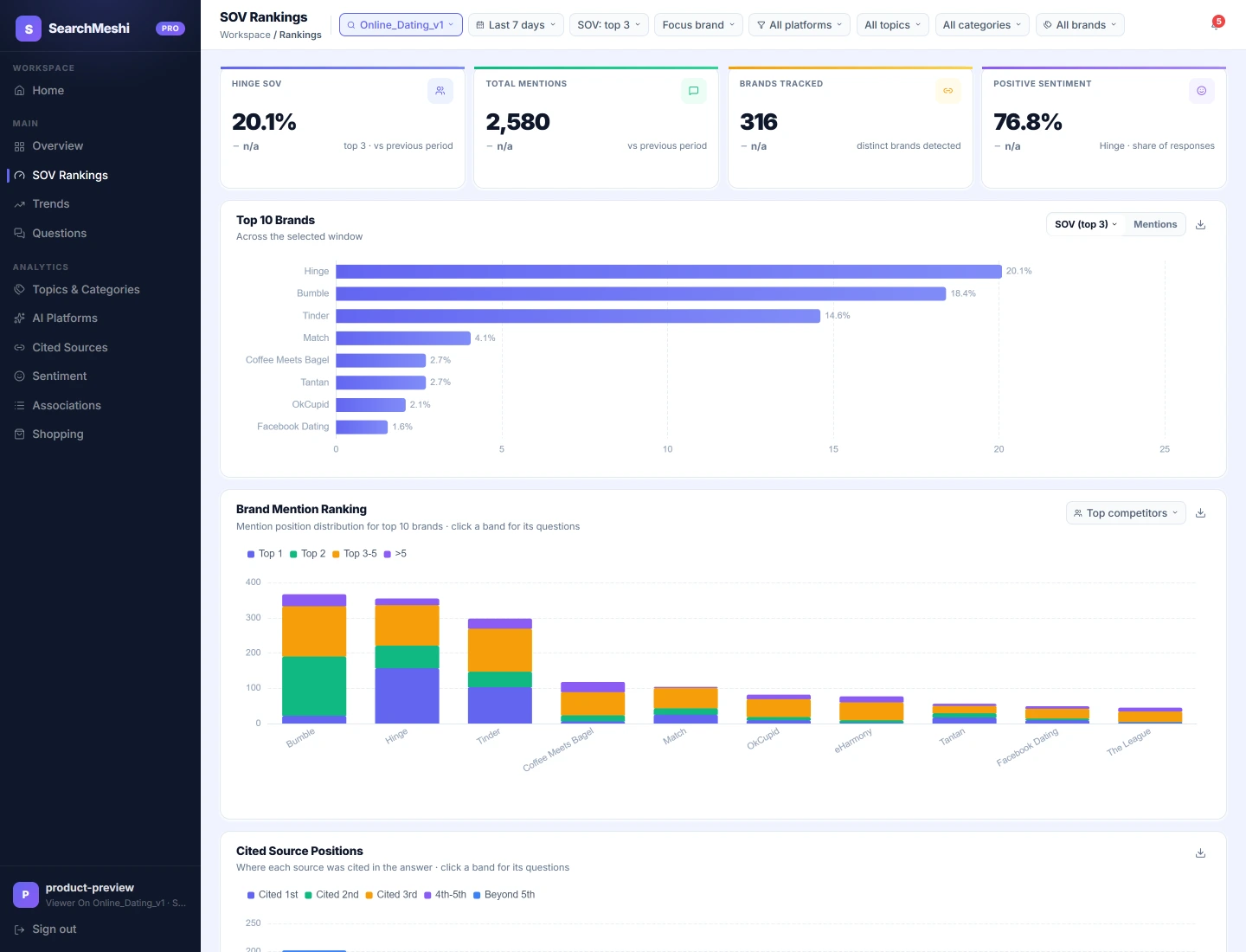Click the Shopping bag icon

20,434
